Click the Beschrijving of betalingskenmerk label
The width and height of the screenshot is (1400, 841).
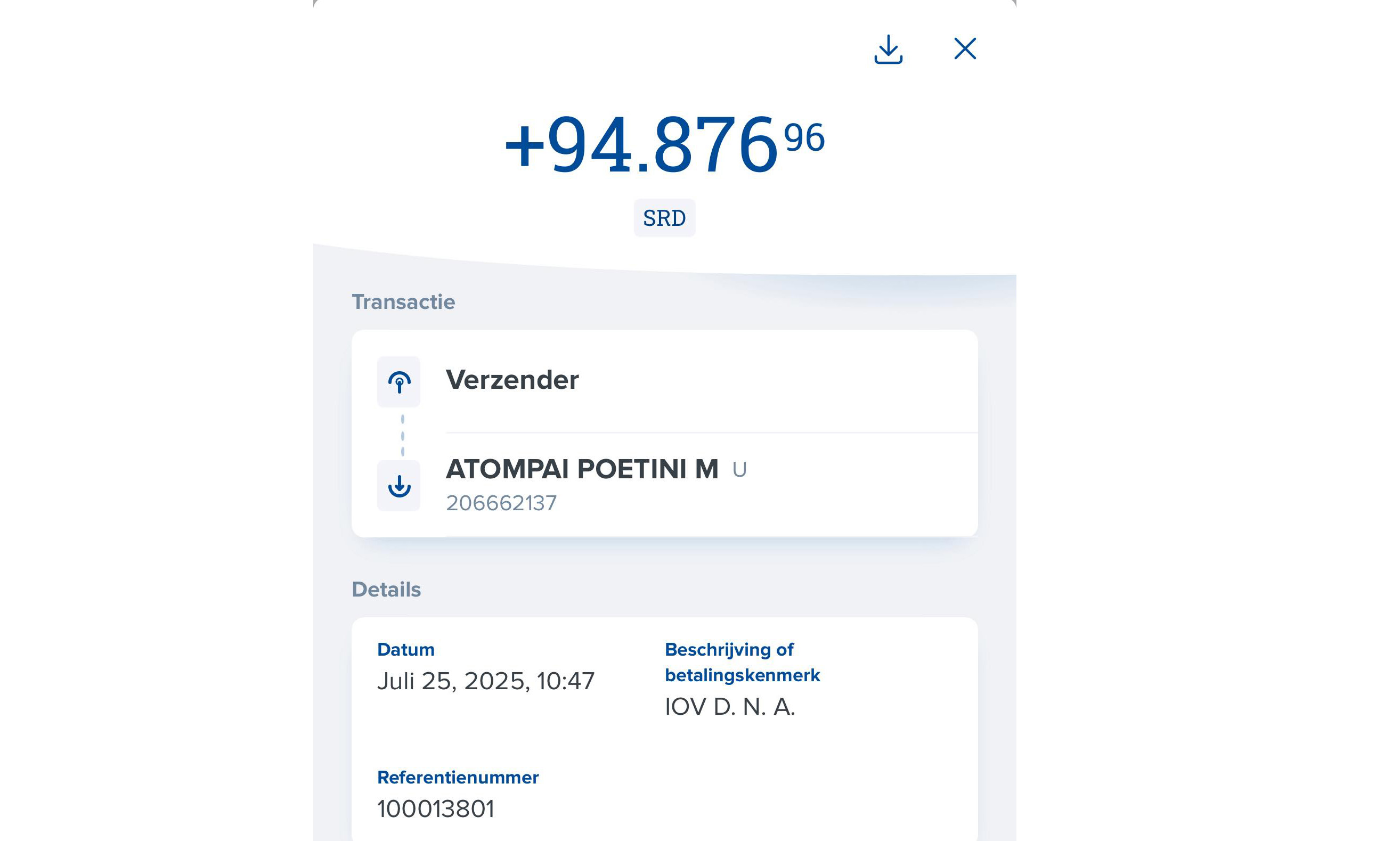(x=742, y=662)
